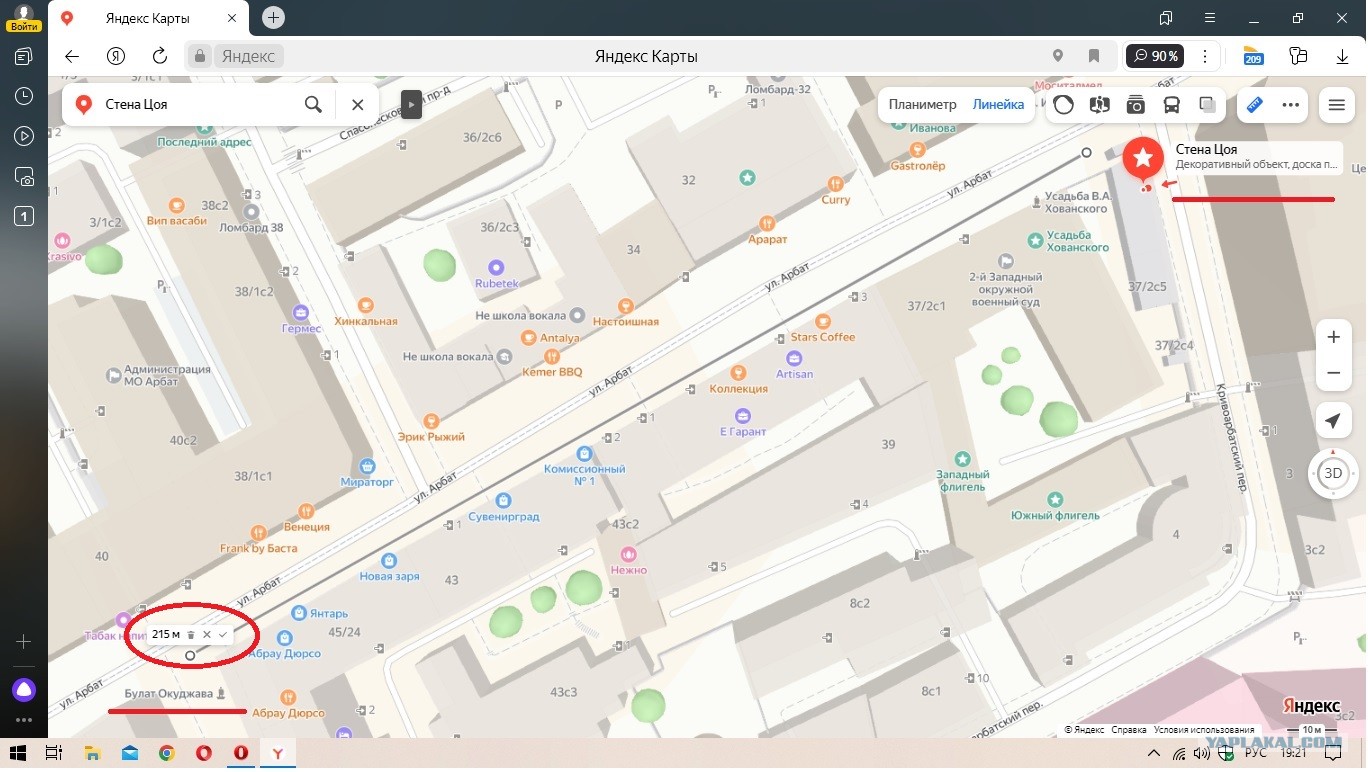Click the Стена Цоя red star marker
The height and width of the screenshot is (772, 1368).
pos(1143,160)
